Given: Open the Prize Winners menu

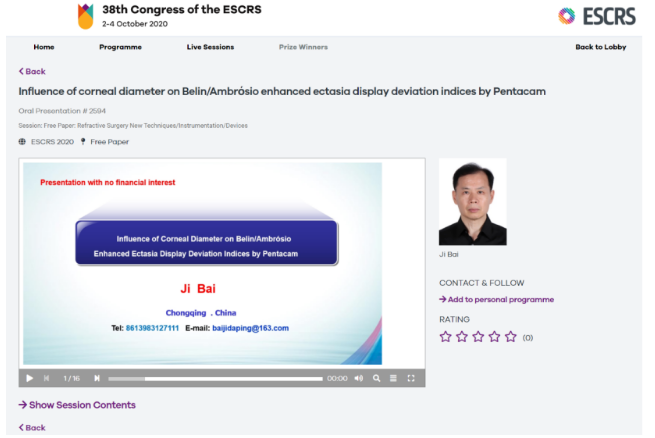Looking at the screenshot, I should pos(303,47).
